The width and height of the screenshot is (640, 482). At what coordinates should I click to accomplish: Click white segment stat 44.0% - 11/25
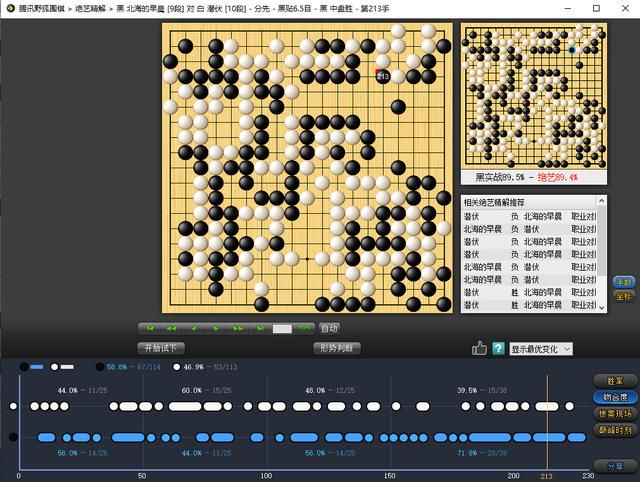click(82, 391)
